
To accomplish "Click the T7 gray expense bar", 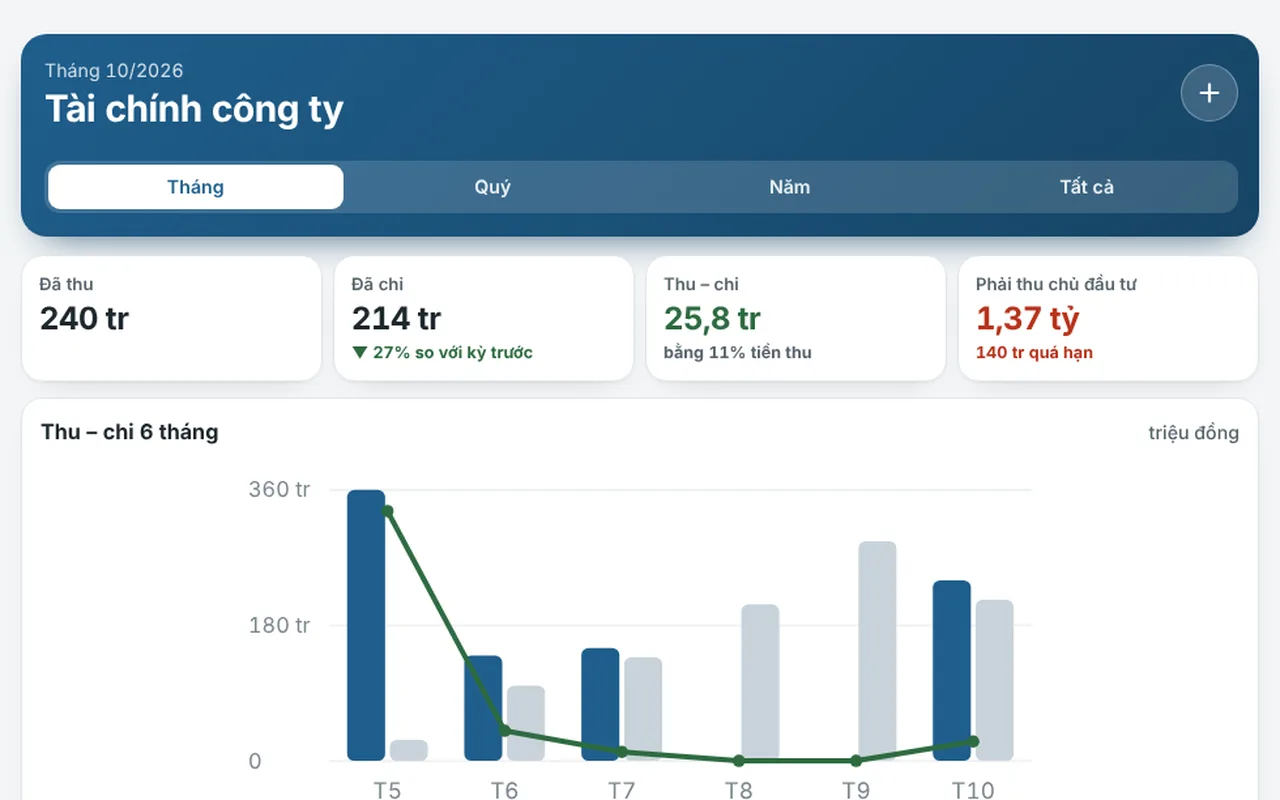I will tap(643, 709).
